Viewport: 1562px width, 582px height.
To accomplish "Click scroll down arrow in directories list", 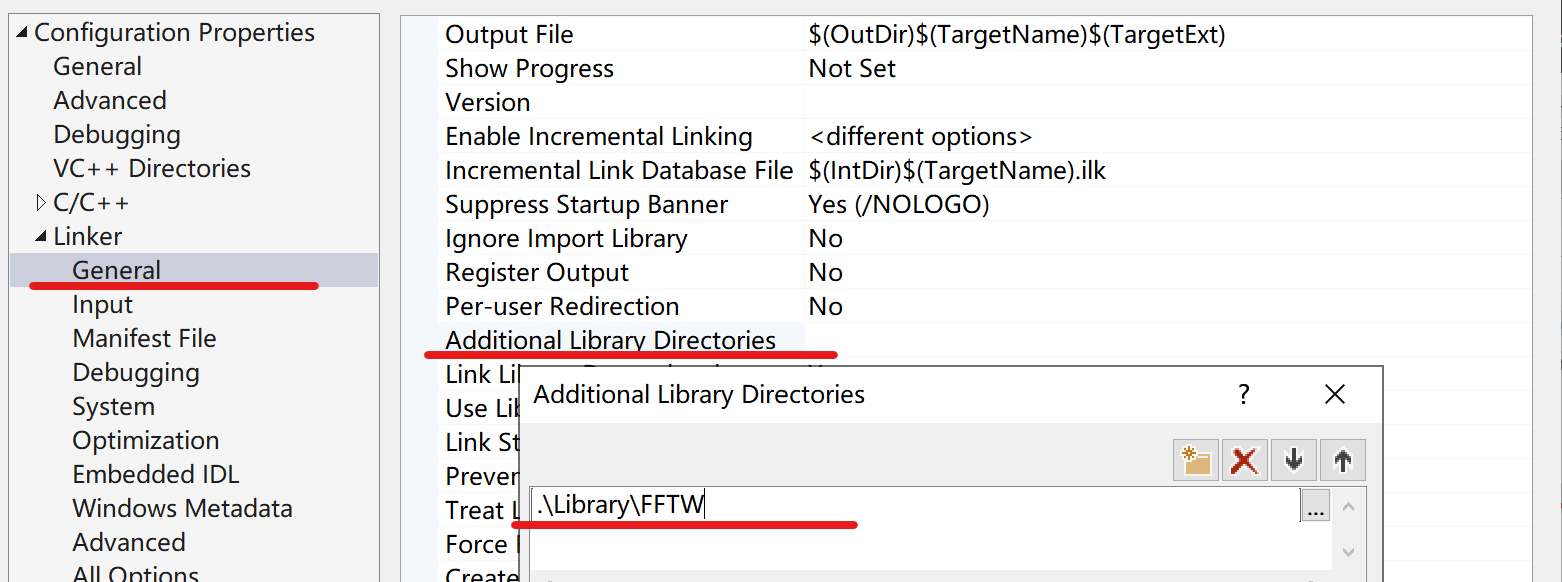I will click(1348, 552).
